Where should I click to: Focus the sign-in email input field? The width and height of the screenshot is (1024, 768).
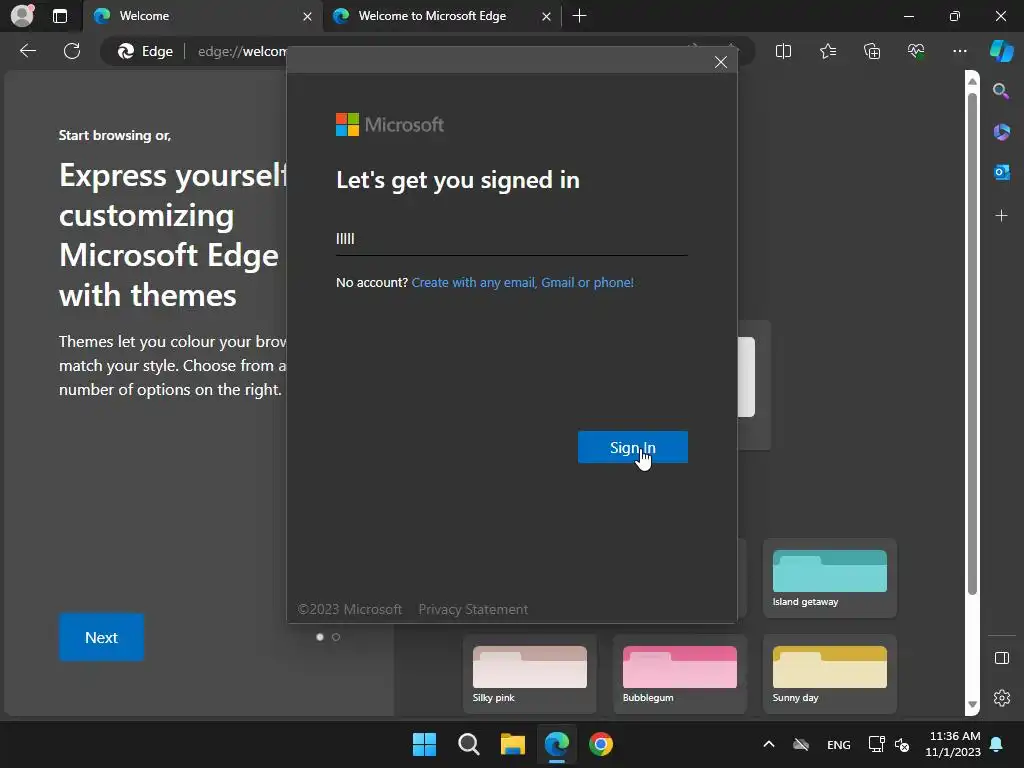511,239
